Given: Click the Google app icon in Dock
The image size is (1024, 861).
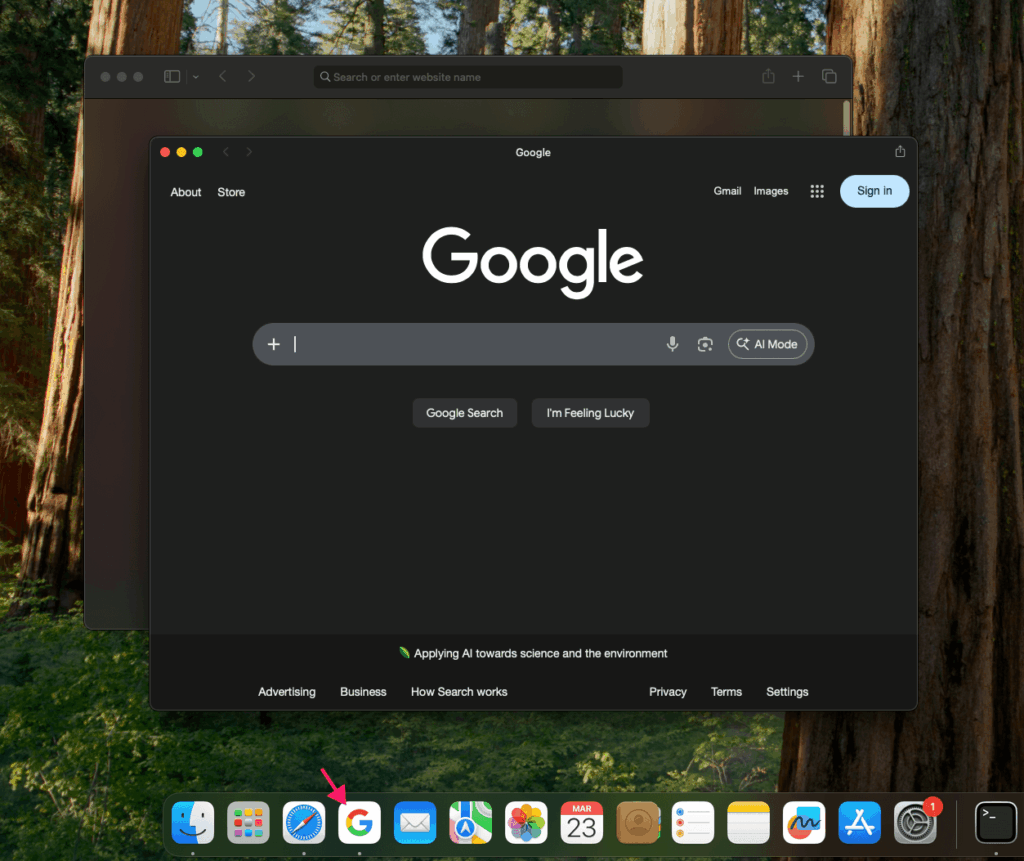Looking at the screenshot, I should click(x=359, y=822).
